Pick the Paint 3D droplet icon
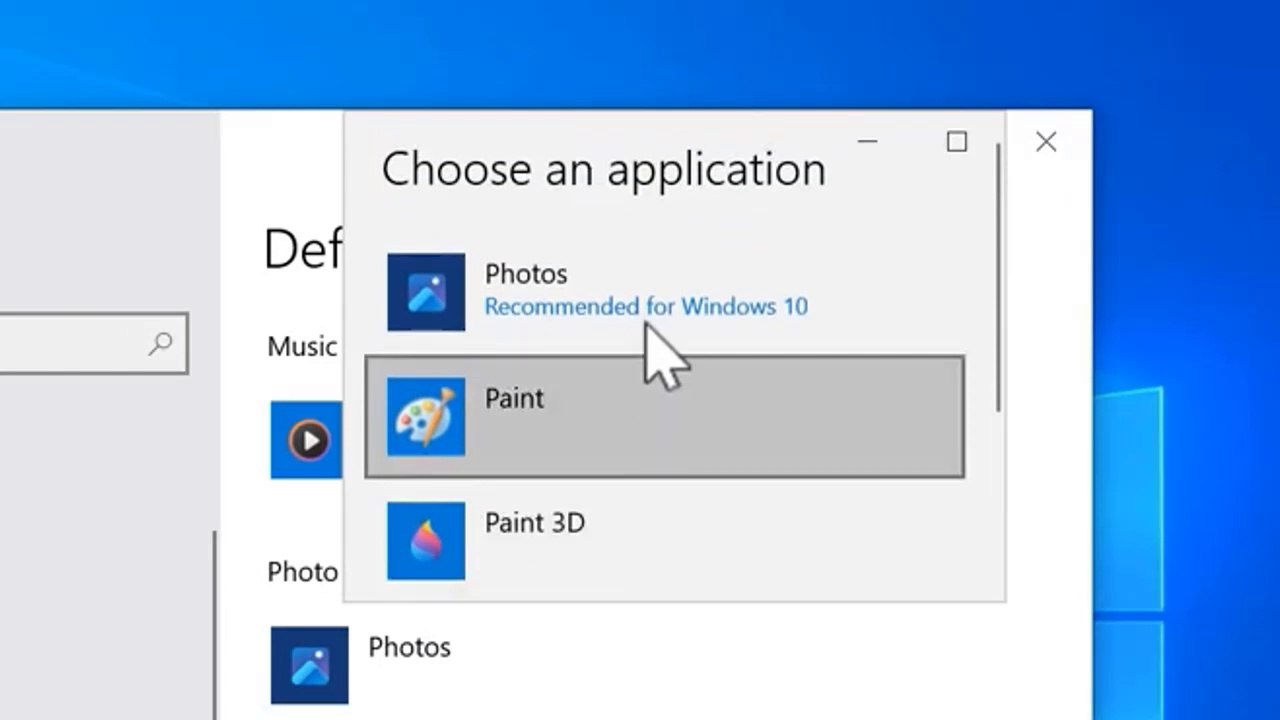This screenshot has width=1280, height=720. [426, 541]
